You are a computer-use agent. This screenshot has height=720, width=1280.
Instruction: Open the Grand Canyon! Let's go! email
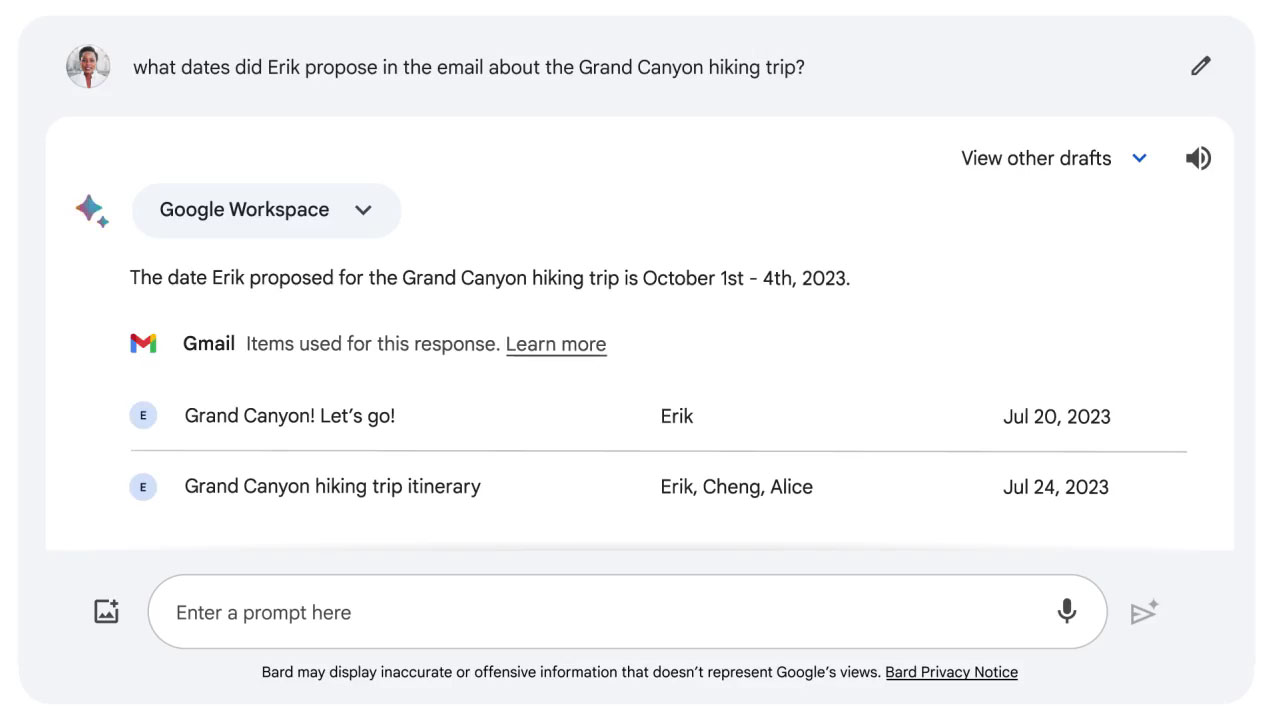pyautogui.click(x=658, y=416)
